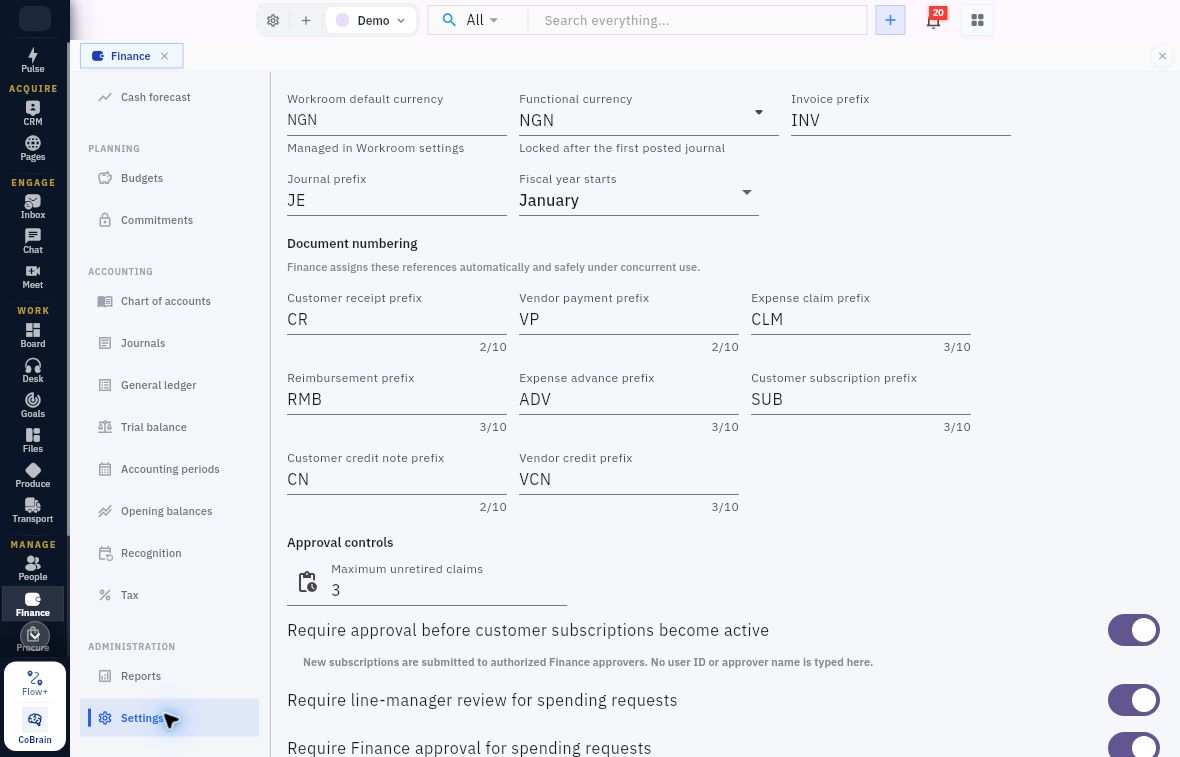Open CRM module

click(32, 113)
